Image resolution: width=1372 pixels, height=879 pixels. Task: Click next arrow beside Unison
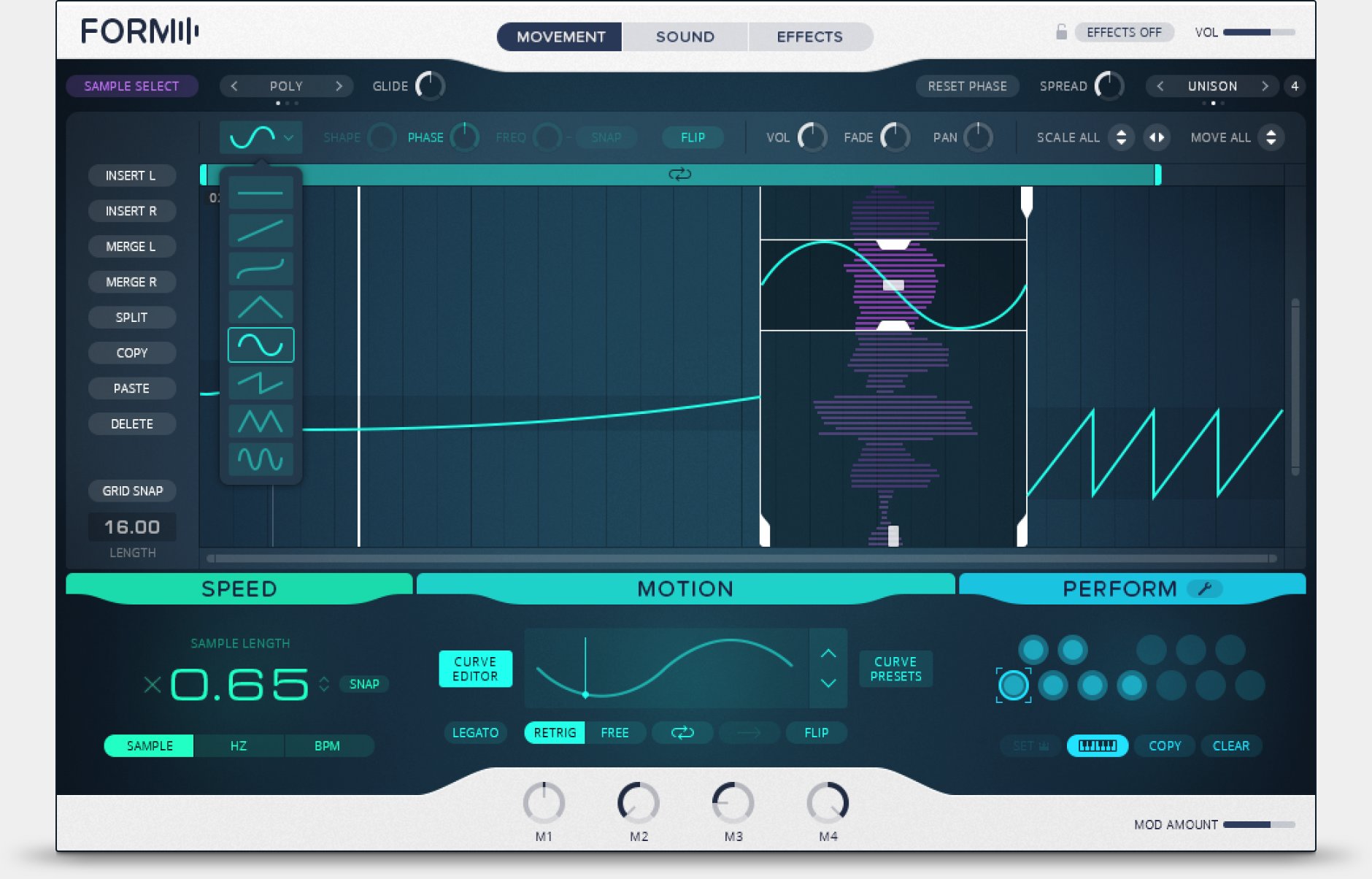(x=1265, y=86)
